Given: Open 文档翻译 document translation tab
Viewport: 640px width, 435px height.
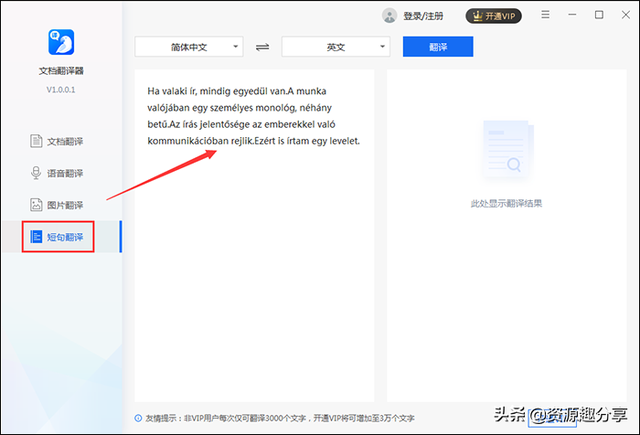Looking at the screenshot, I should pyautogui.click(x=57, y=141).
